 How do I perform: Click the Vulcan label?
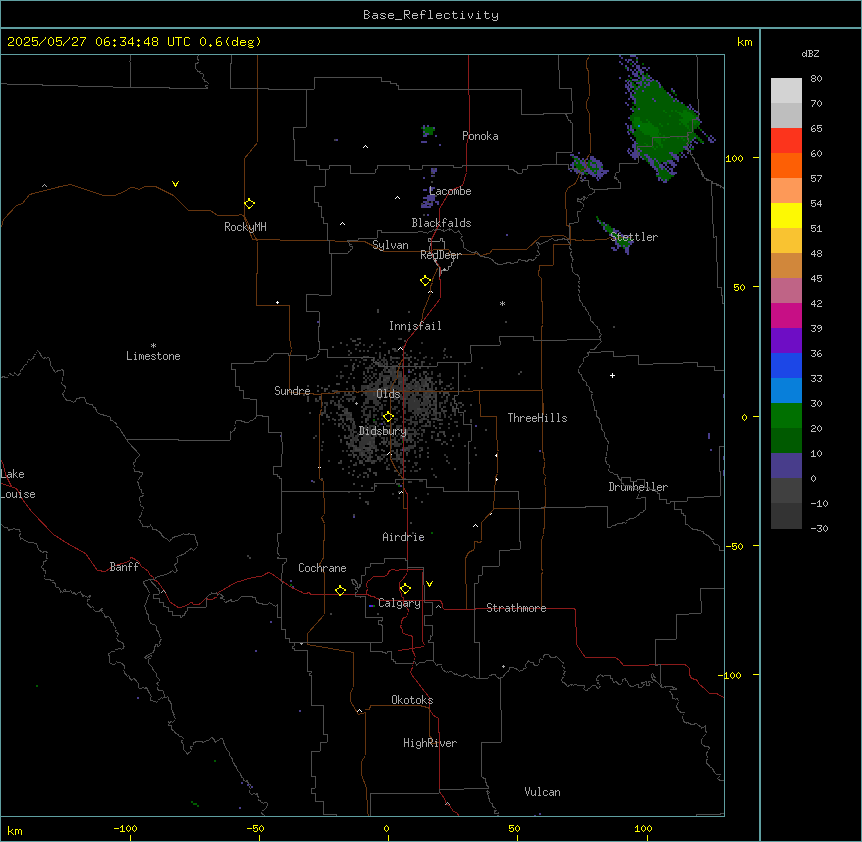[543, 792]
